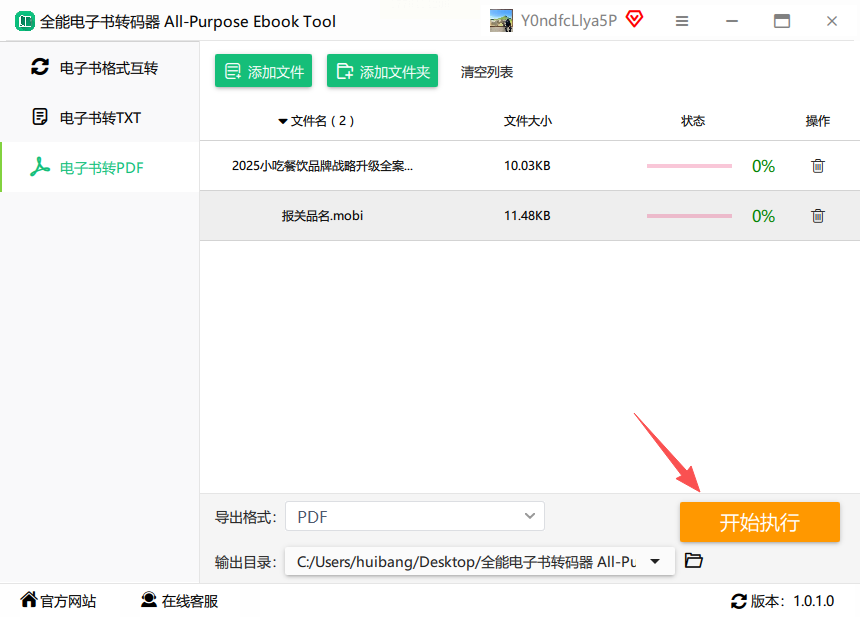Image resolution: width=860 pixels, height=617 pixels.
Task: Open the 官方网站 link
Action: click(58, 601)
